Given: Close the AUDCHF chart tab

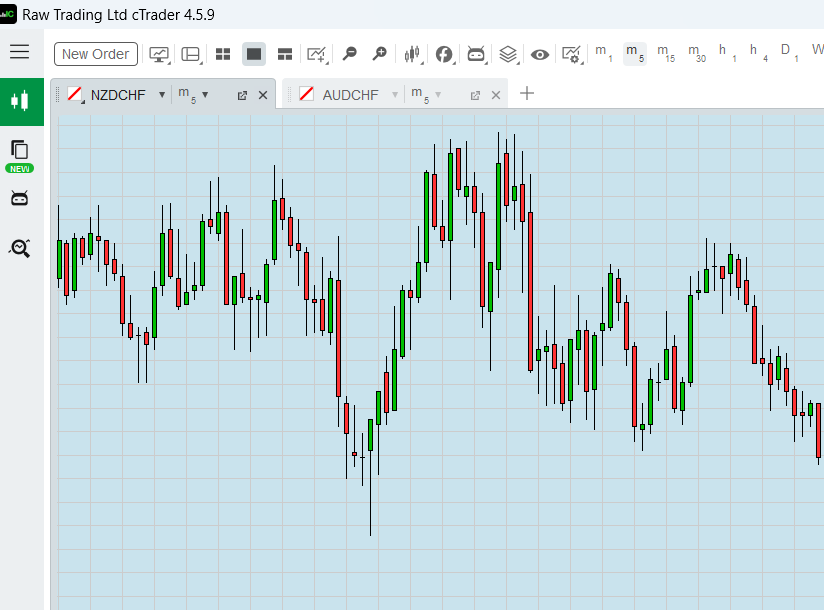Looking at the screenshot, I should [x=496, y=96].
